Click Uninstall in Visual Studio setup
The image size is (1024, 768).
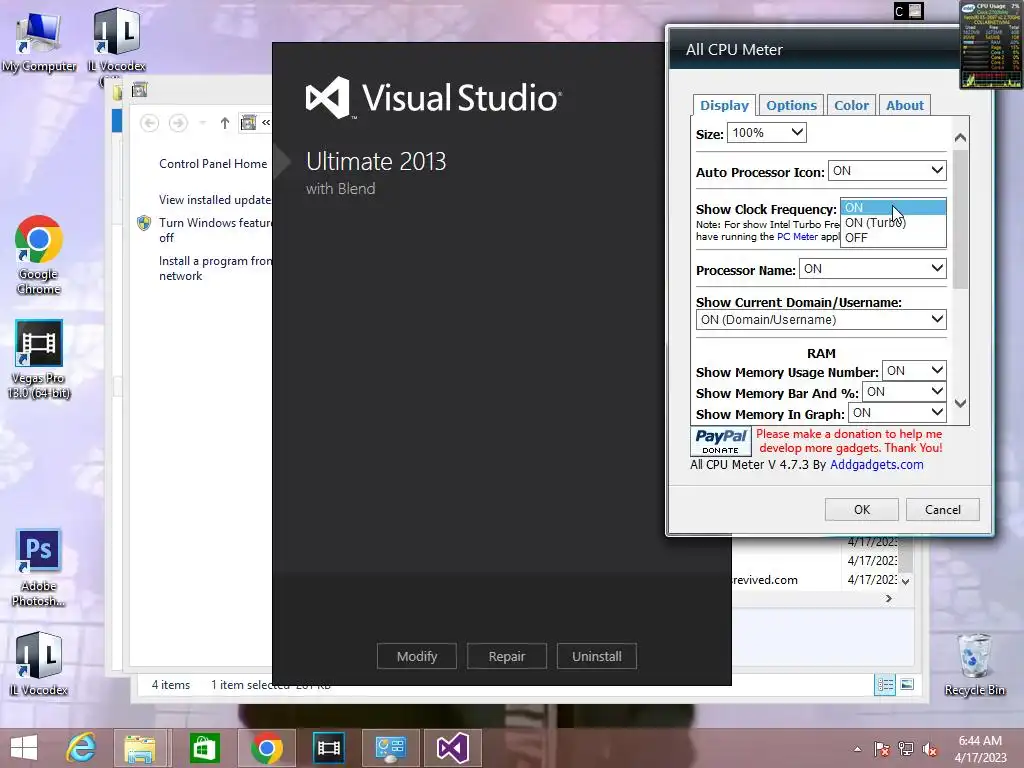597,656
